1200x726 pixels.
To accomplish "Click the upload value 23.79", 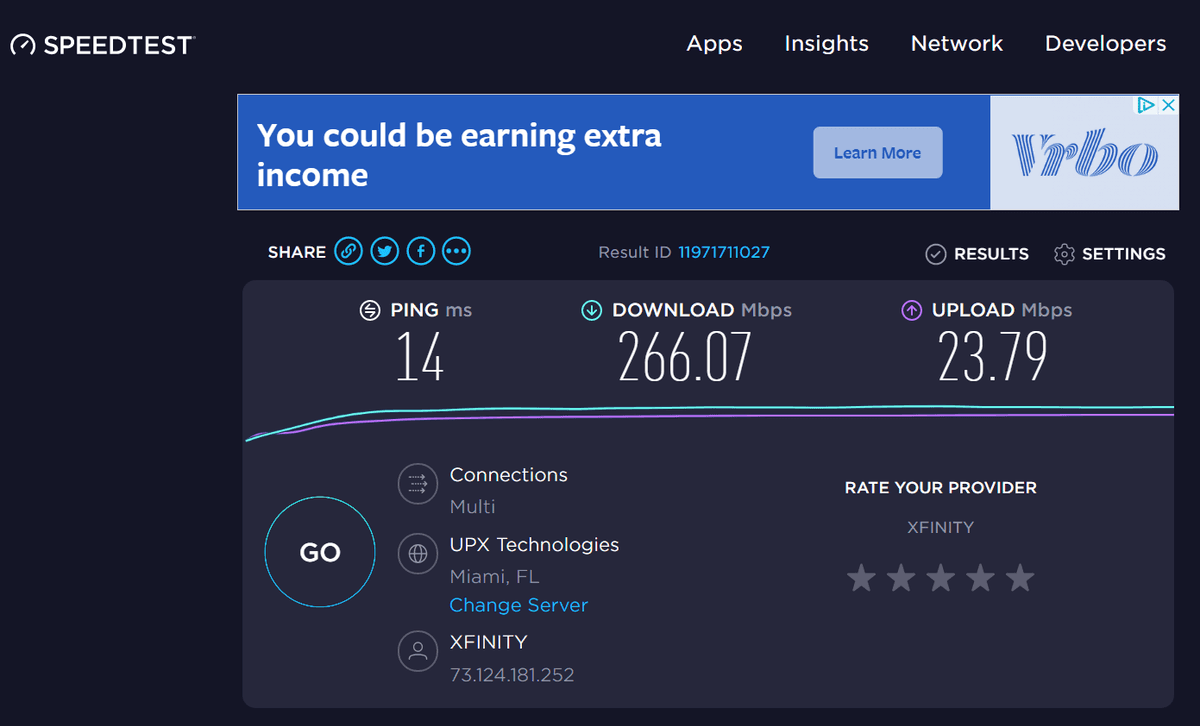I will tap(992, 356).
